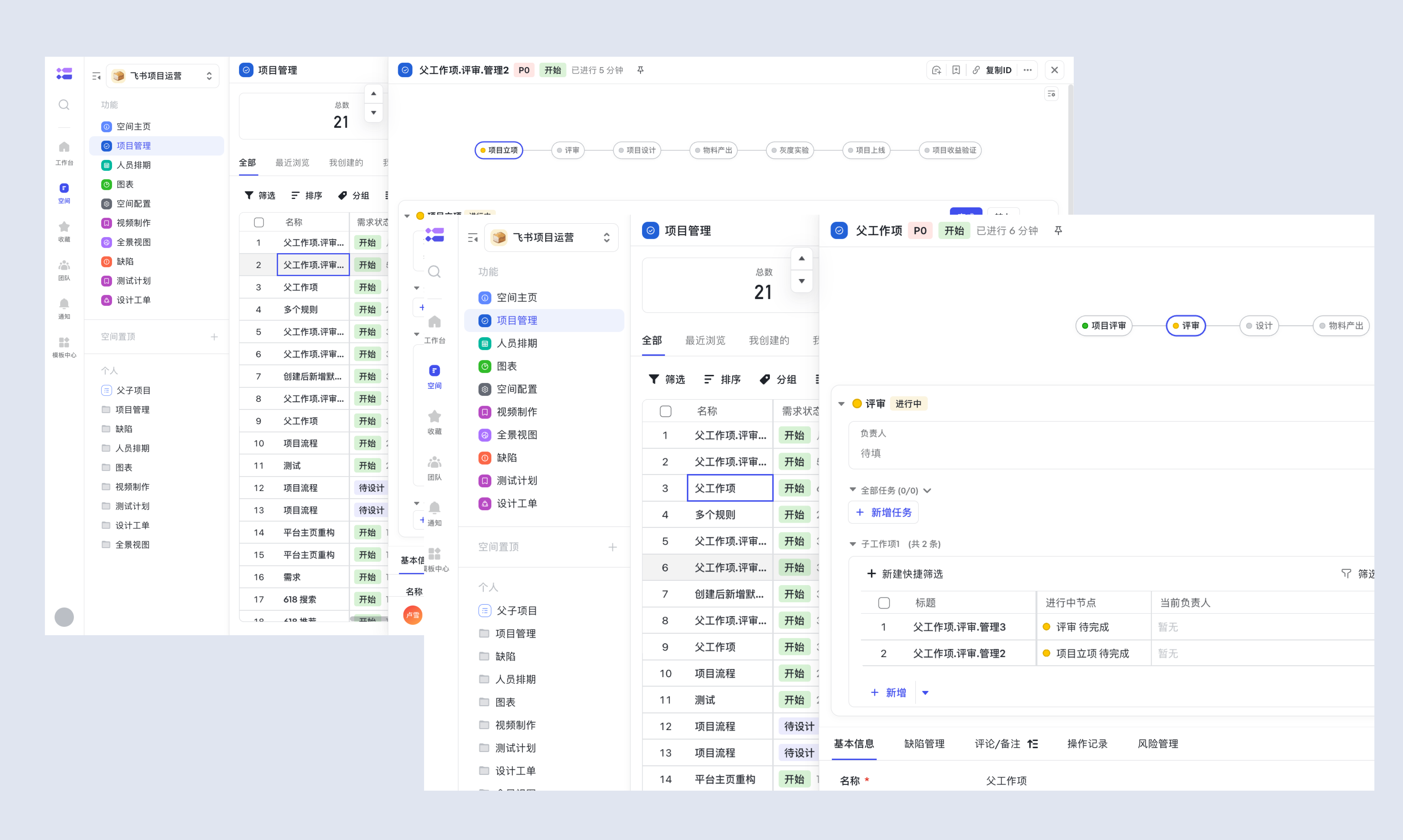
Task: Open 工作台 home icon in the front window
Action: click(434, 322)
